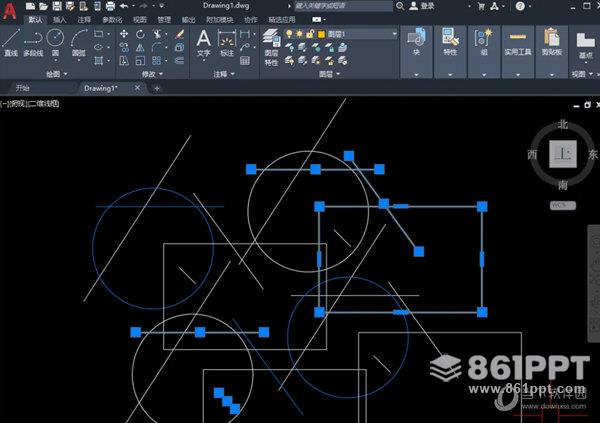Click 北 (North) on the ViewCube compass

coord(562,124)
